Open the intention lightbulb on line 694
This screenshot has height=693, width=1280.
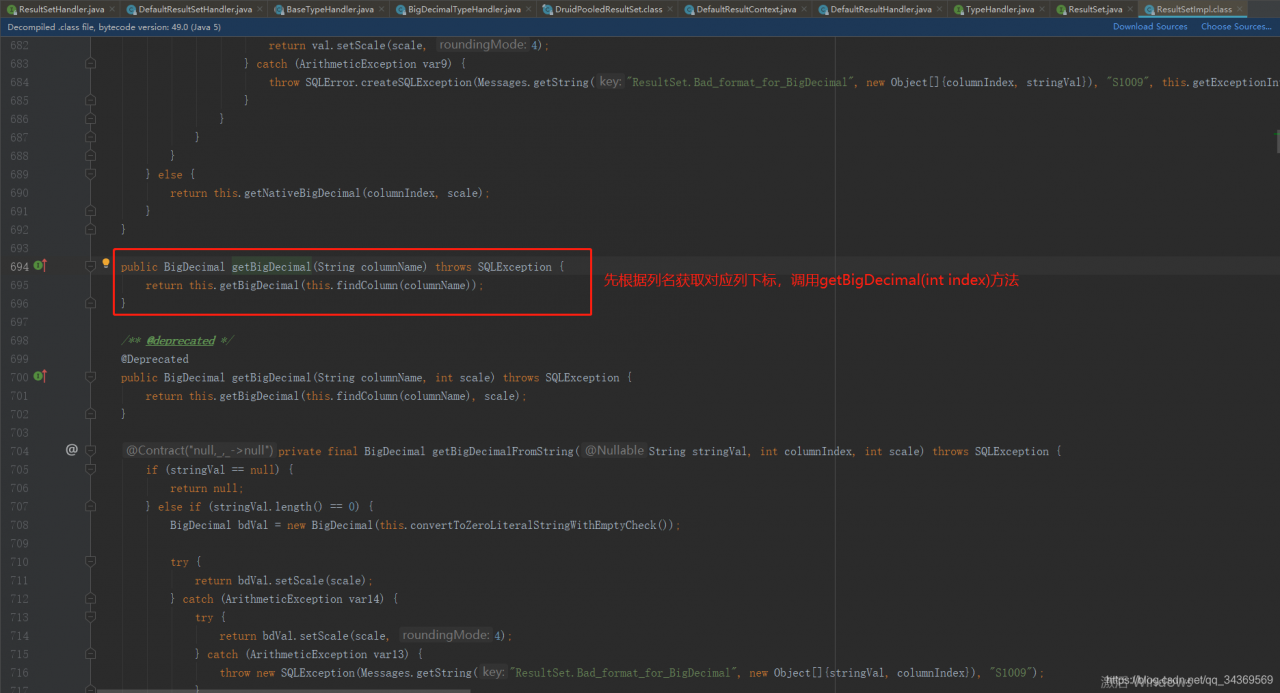coord(106,264)
